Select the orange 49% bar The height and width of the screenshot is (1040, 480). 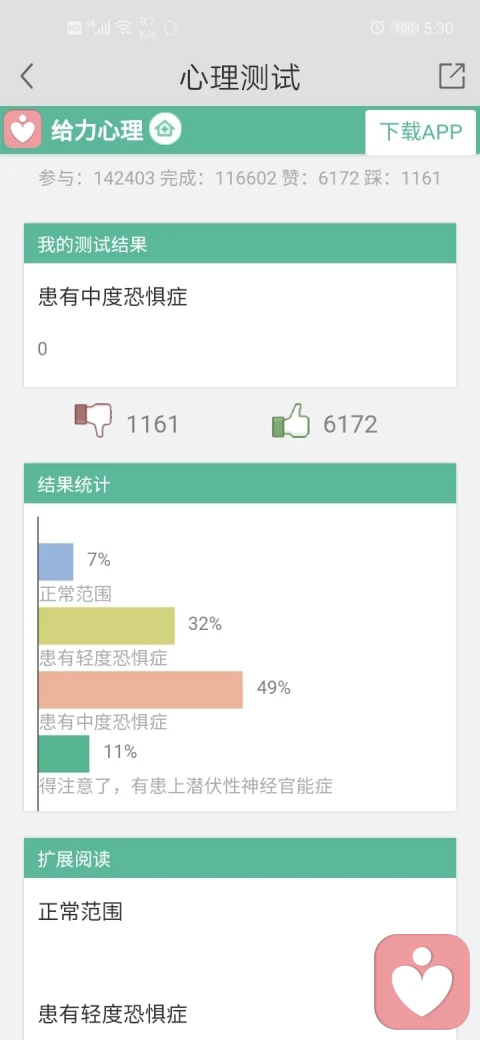(x=141, y=690)
